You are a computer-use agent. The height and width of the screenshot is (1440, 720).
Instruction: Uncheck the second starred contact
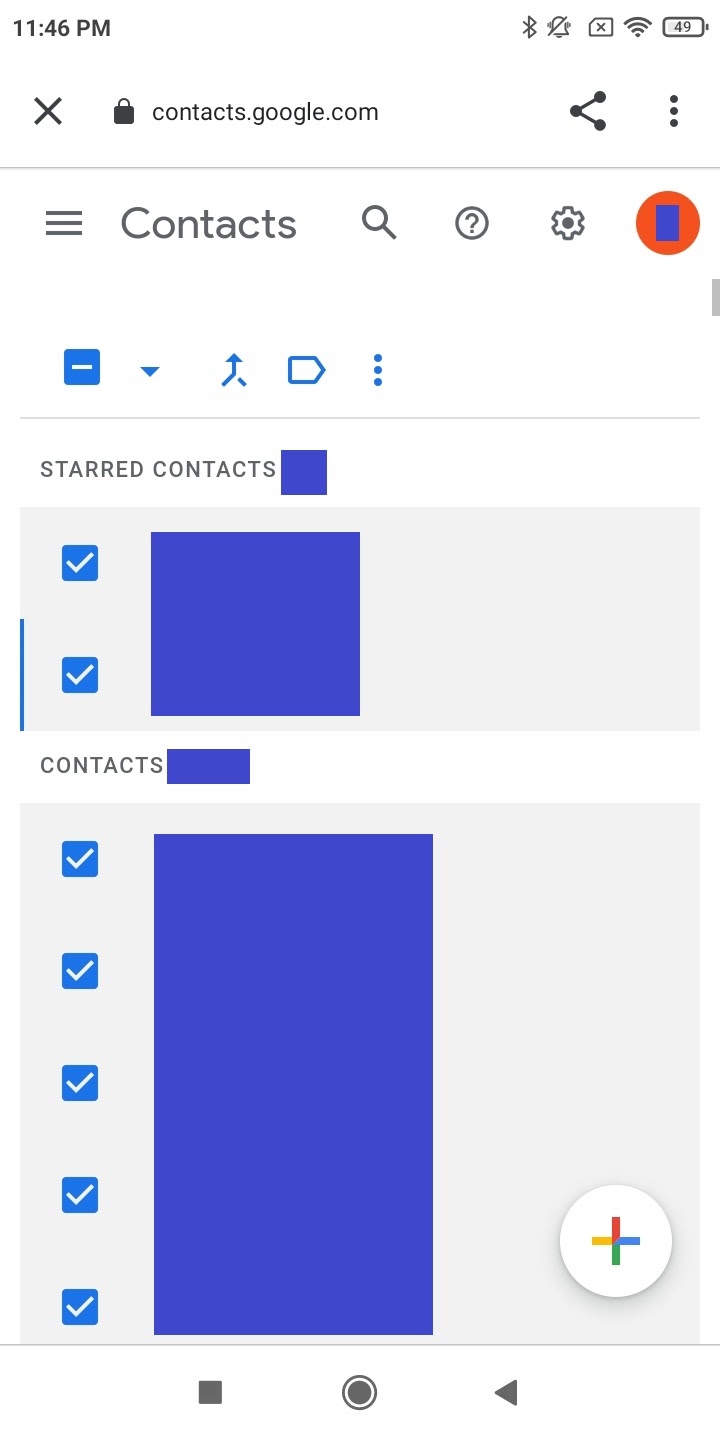80,675
